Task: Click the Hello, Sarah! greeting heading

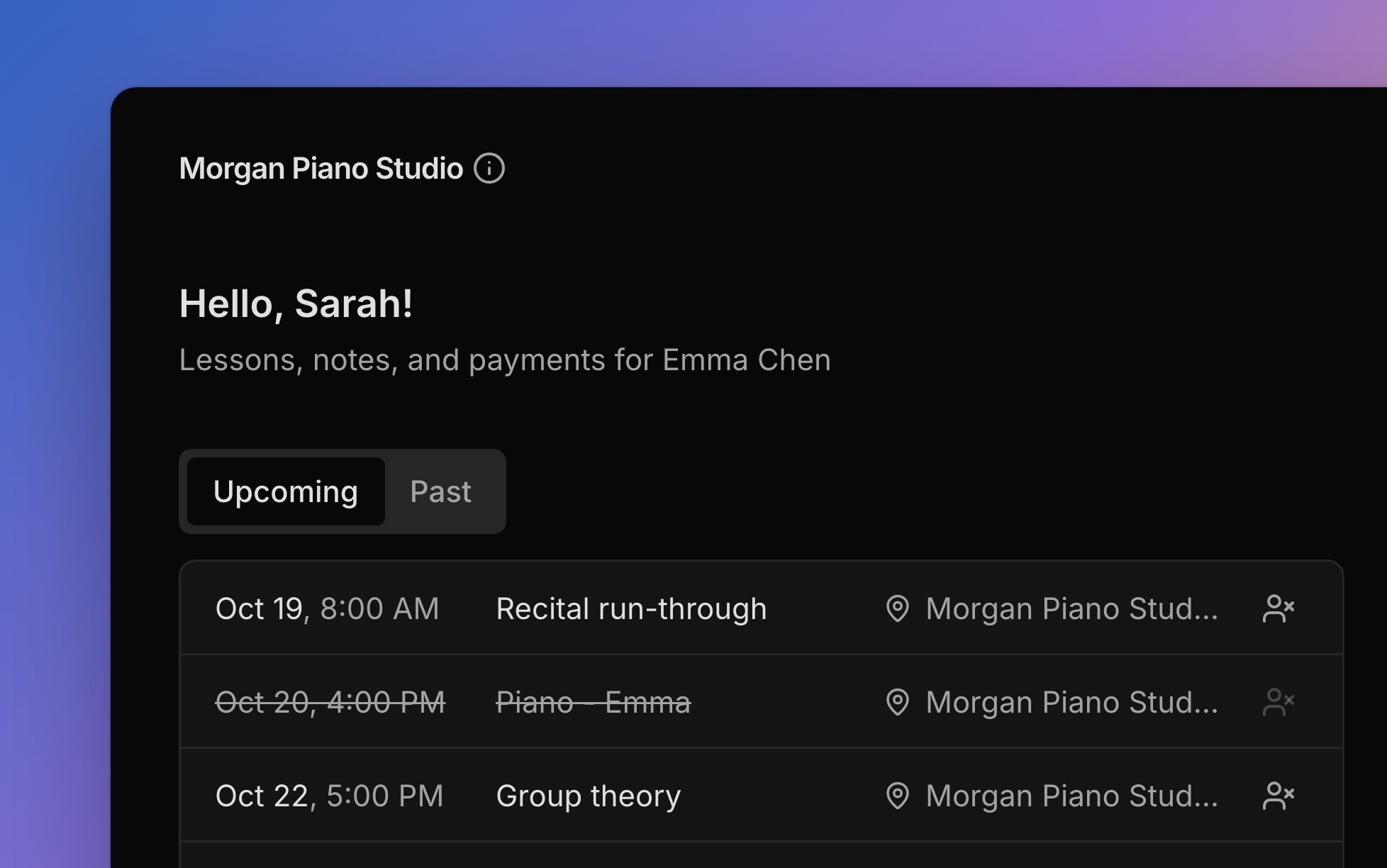Action: coord(296,304)
